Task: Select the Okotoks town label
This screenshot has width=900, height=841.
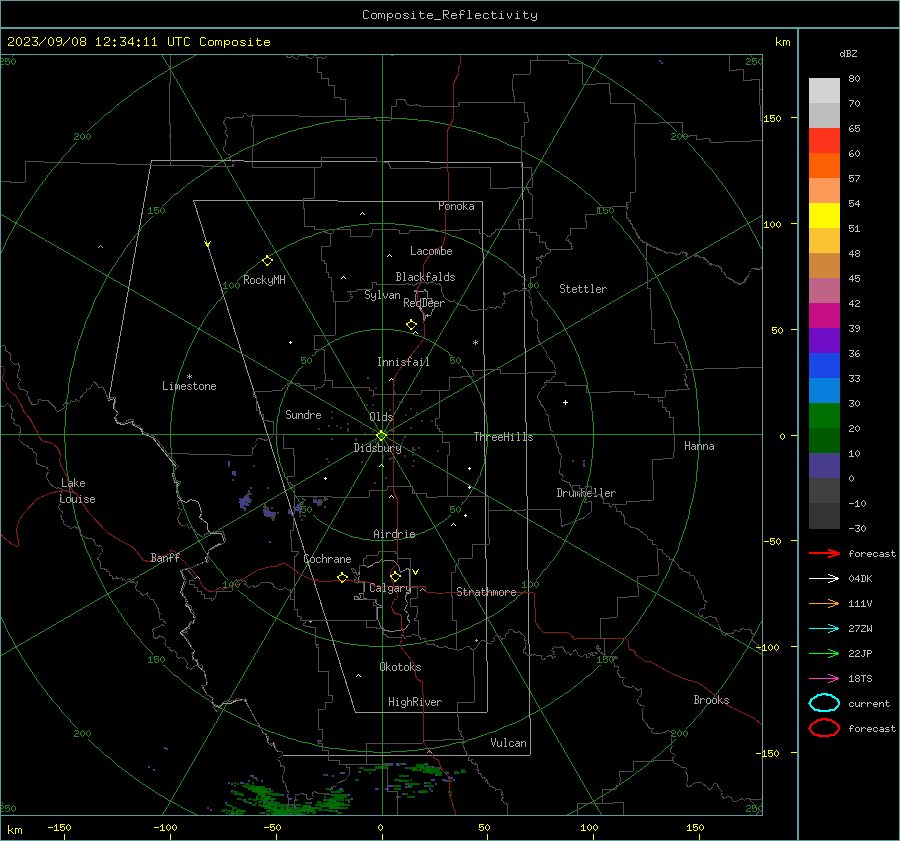Action: pos(400,667)
